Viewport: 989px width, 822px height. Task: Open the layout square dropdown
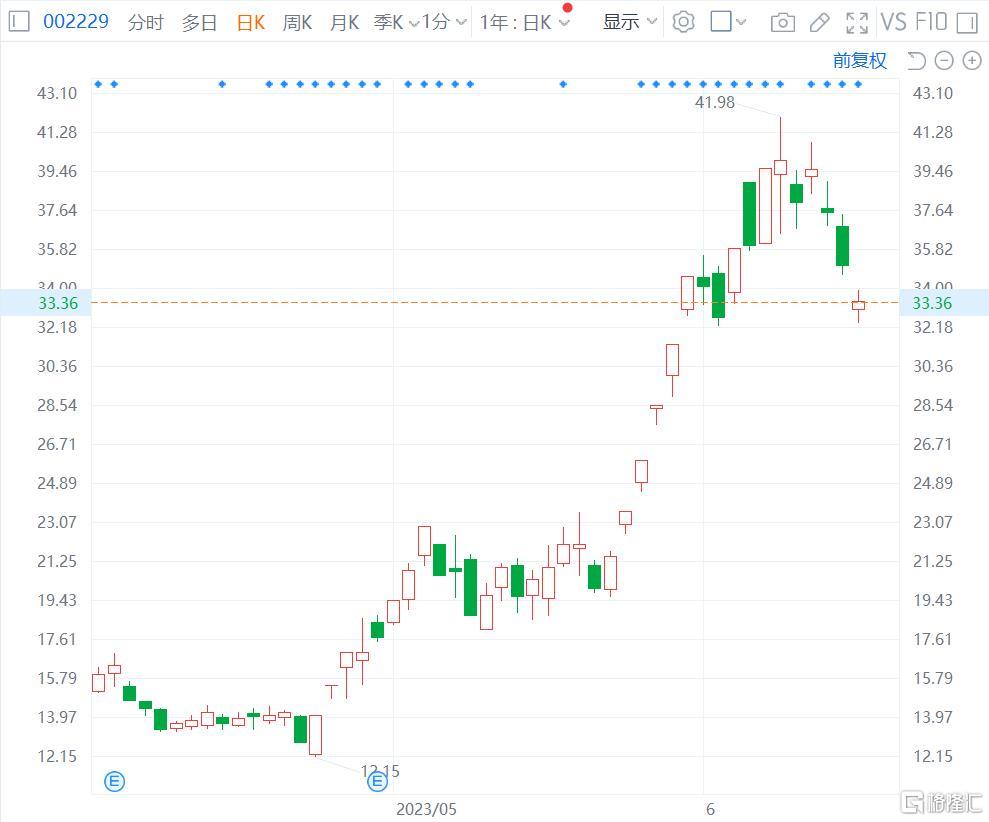point(728,22)
